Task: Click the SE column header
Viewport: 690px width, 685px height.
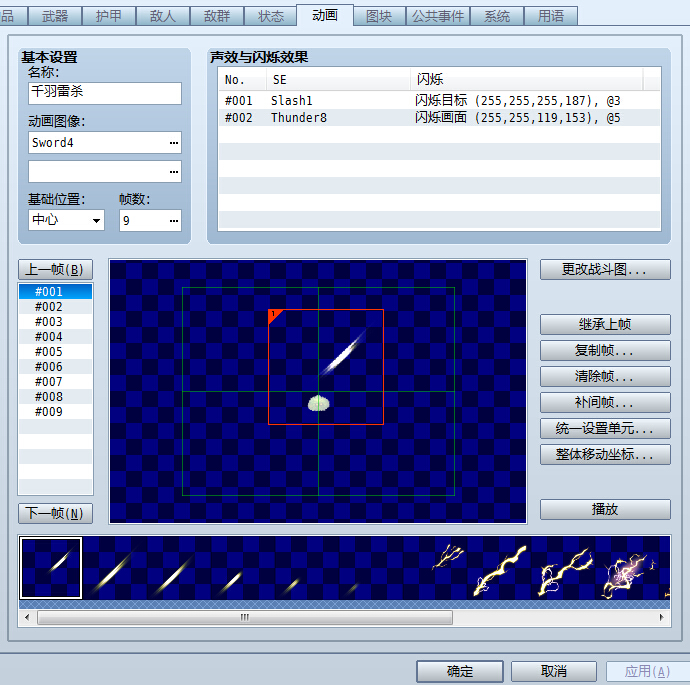Action: pos(338,80)
